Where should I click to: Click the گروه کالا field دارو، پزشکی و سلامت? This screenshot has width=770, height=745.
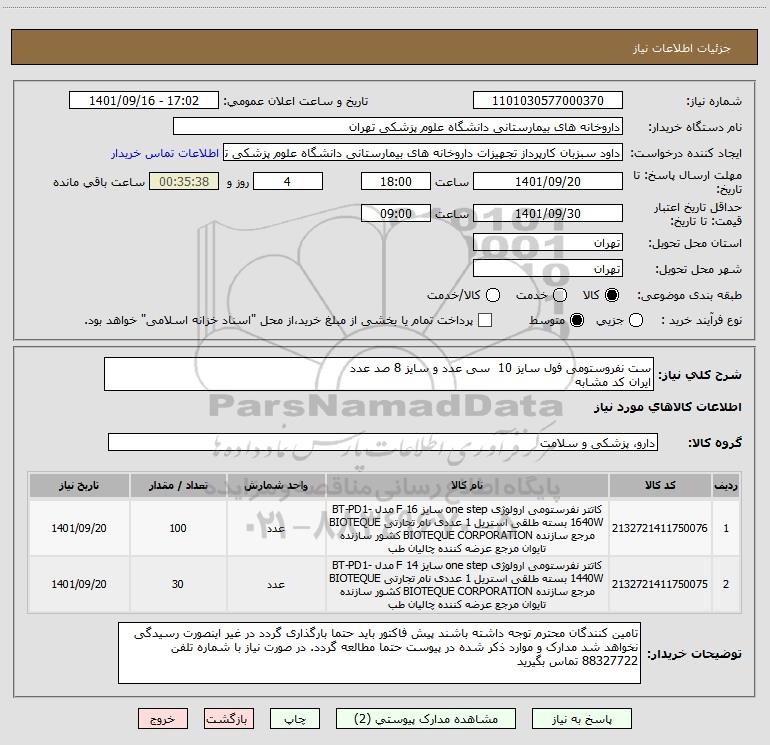pyautogui.click(x=383, y=442)
